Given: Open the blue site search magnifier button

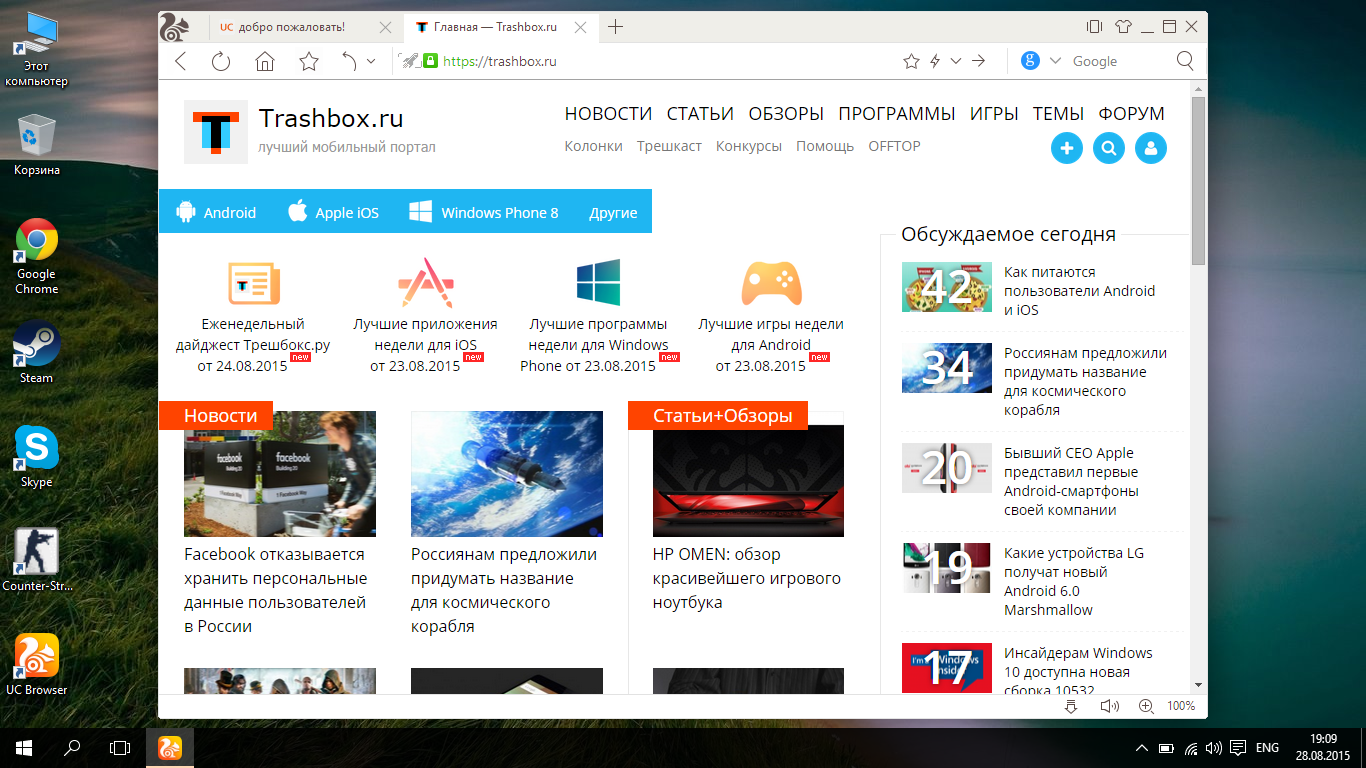Looking at the screenshot, I should [x=1109, y=149].
